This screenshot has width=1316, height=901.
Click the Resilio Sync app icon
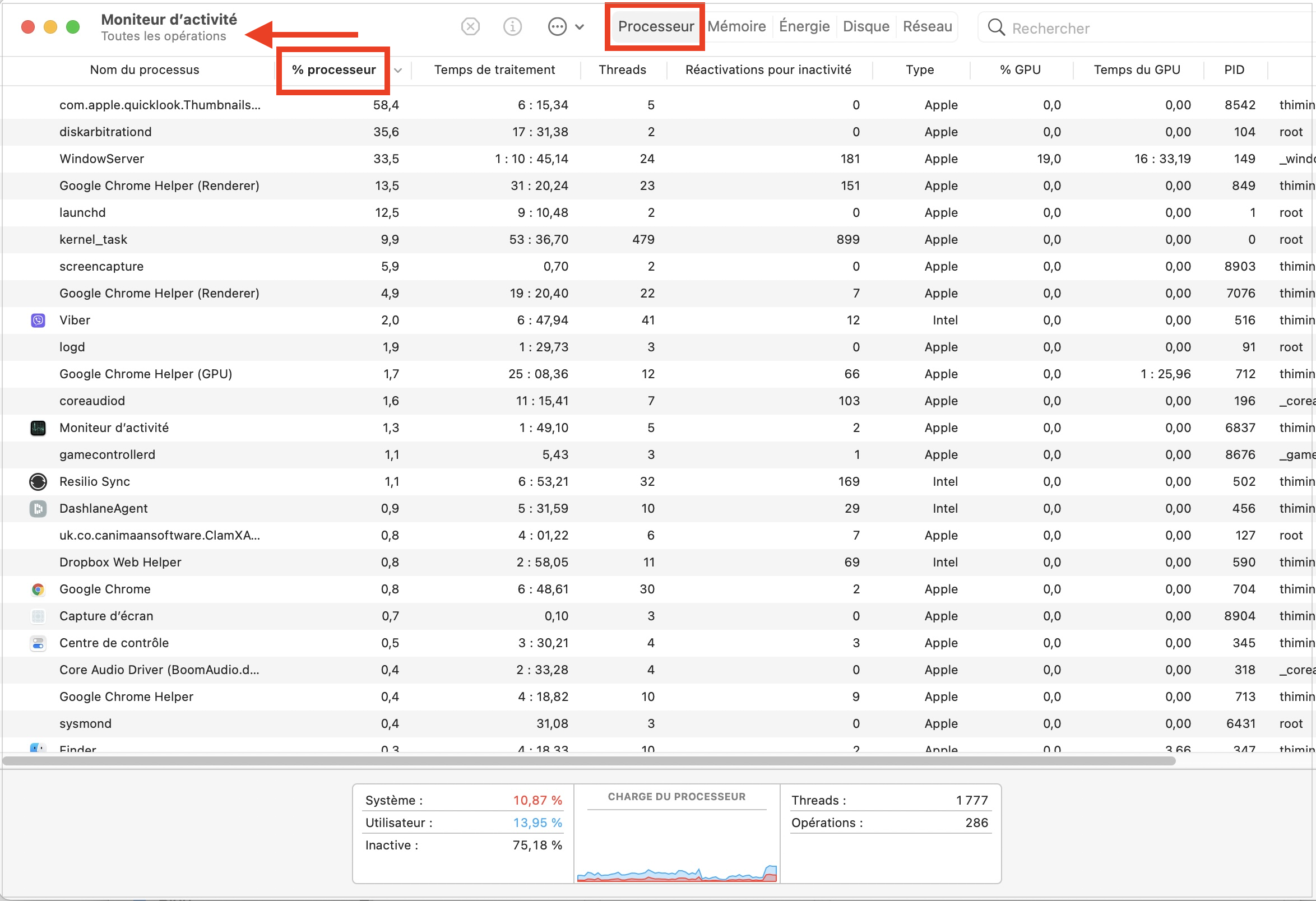38,482
